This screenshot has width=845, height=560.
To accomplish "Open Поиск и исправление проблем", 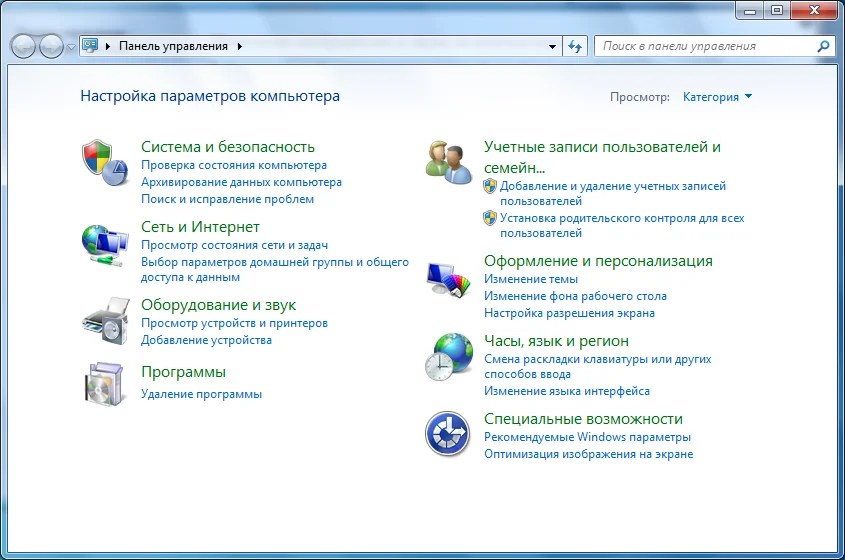I will pos(227,199).
